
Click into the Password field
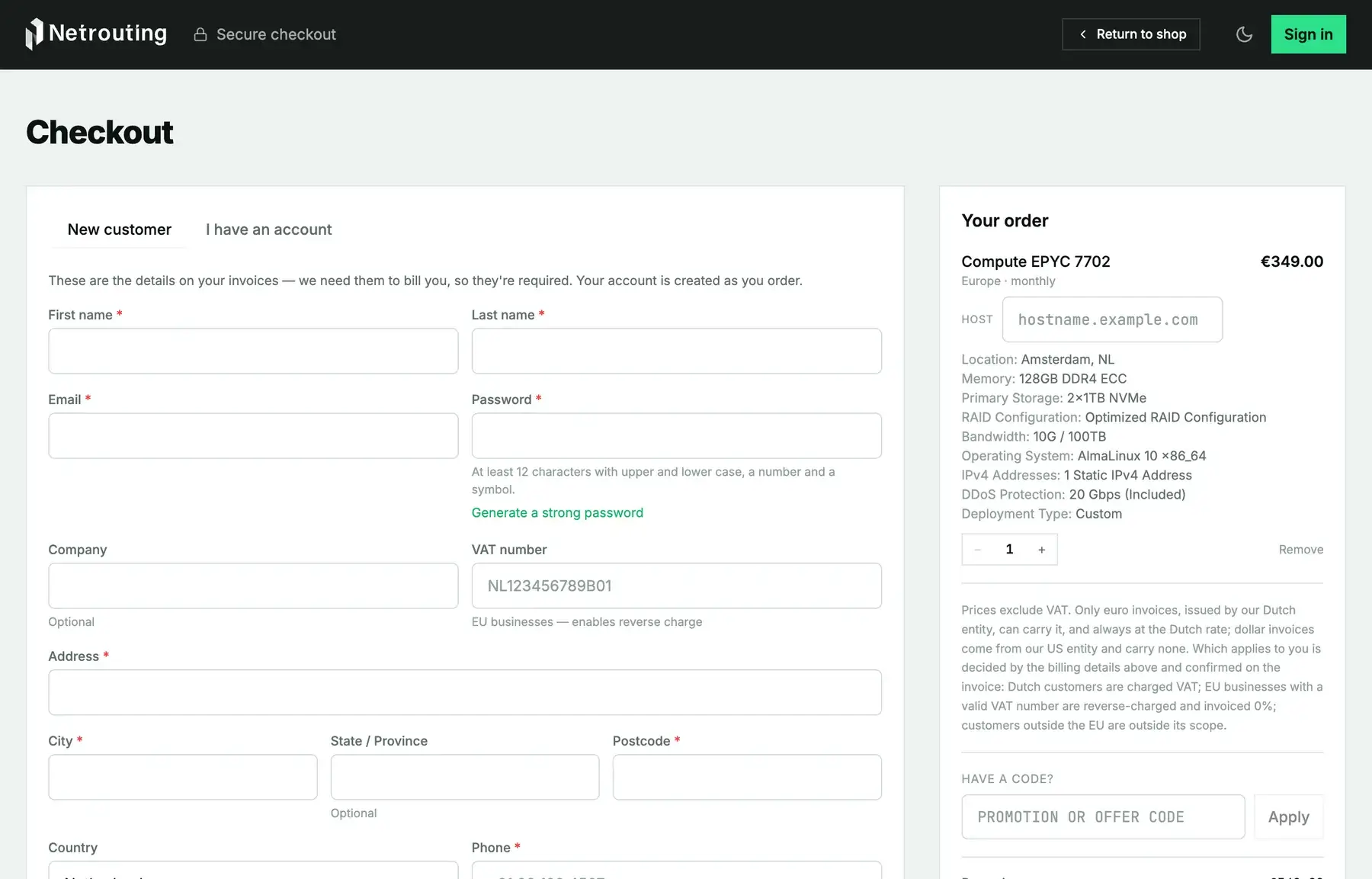[x=677, y=435]
